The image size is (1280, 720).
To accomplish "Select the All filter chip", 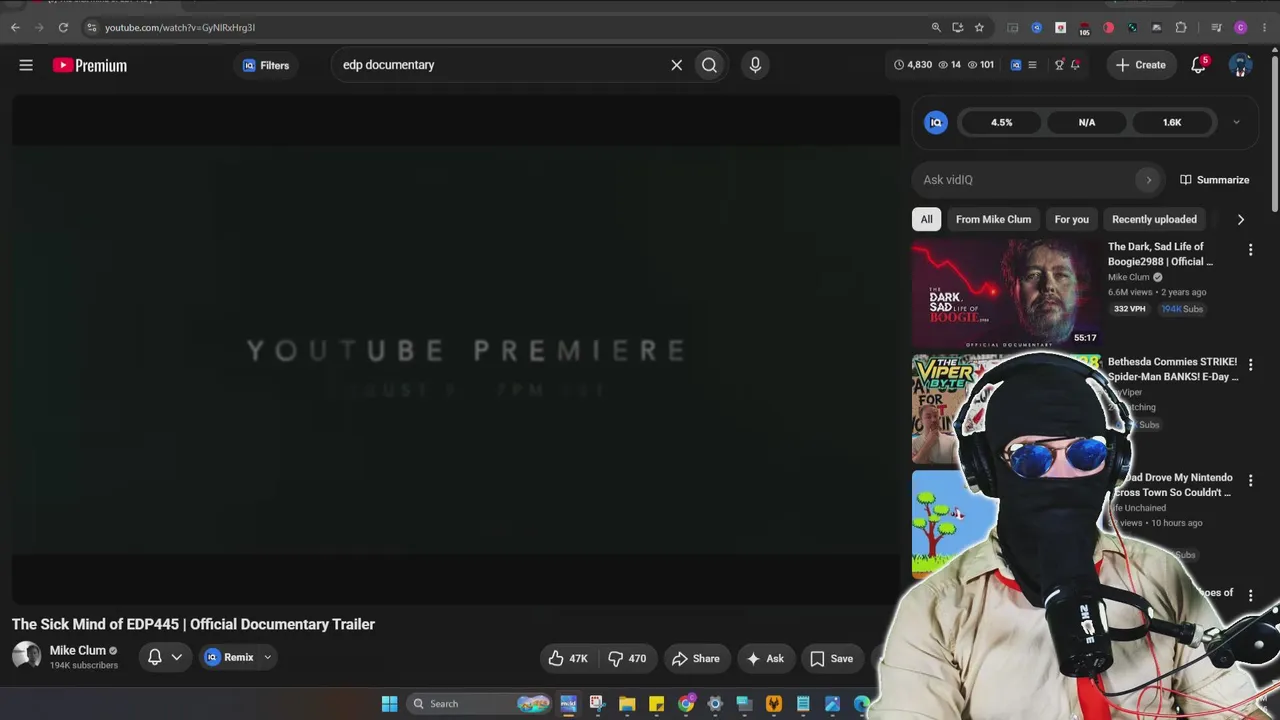I will (926, 219).
